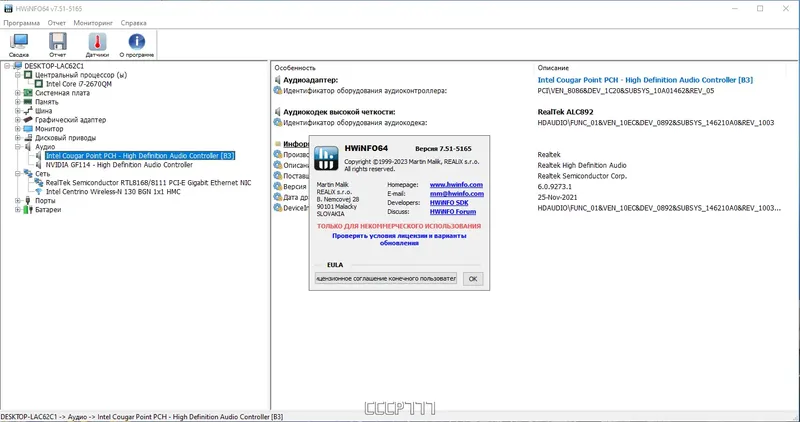
Task: Open the Датчики sensors thermometer button
Action: [97, 45]
